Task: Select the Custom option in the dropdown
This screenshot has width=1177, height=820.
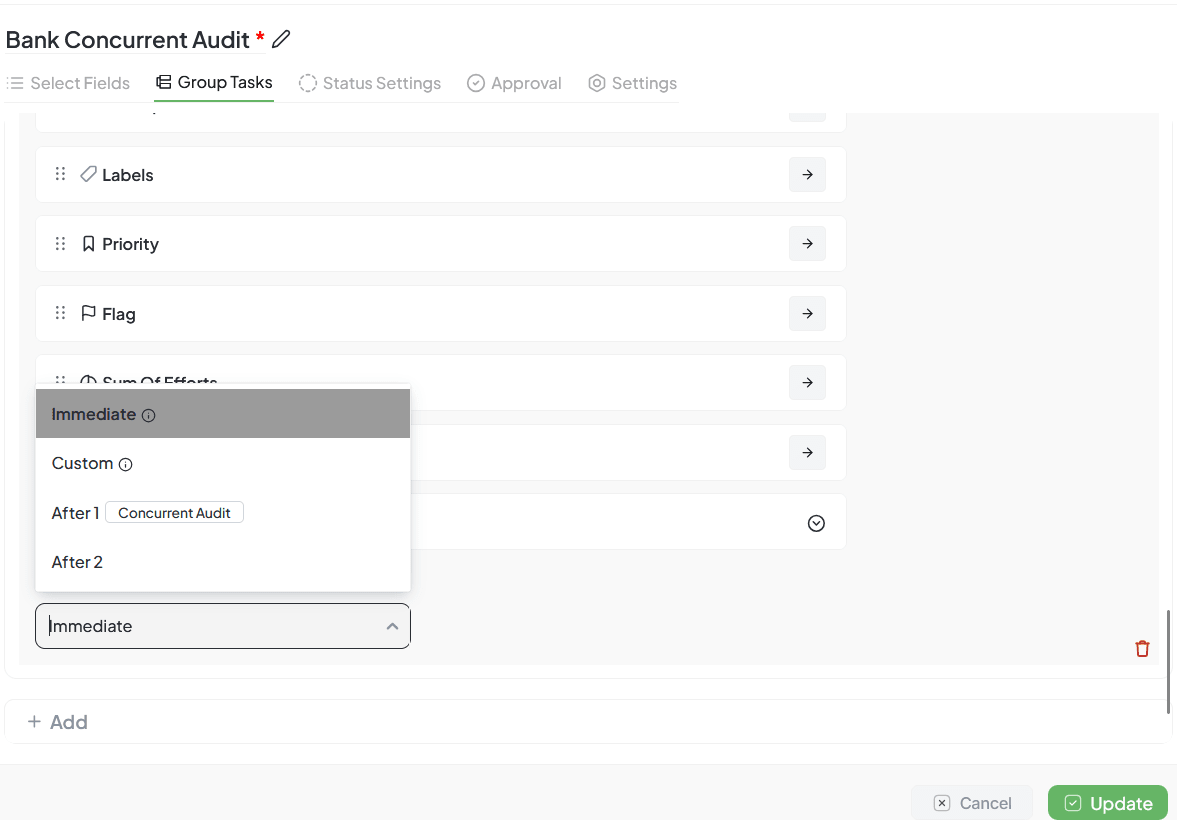Action: (x=83, y=463)
